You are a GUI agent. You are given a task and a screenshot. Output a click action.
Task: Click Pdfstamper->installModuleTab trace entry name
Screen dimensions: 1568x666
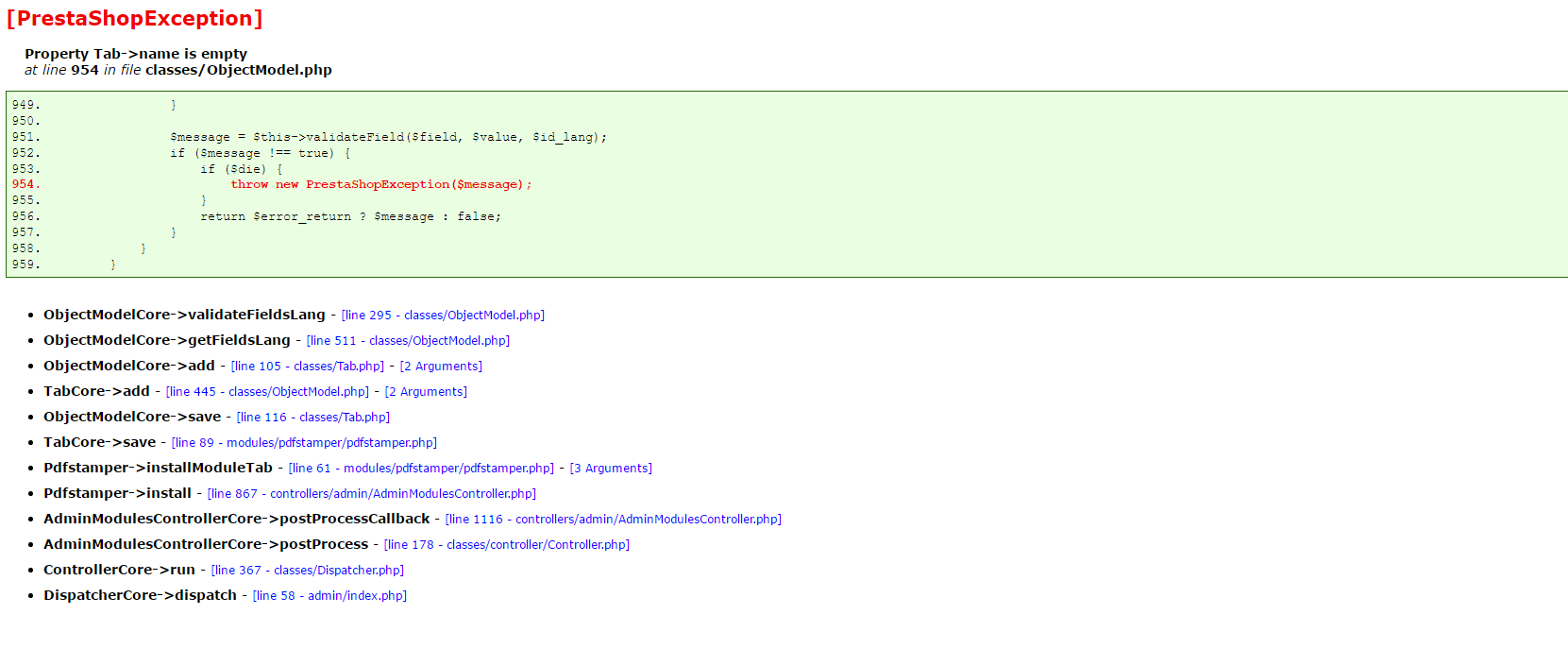(x=158, y=468)
